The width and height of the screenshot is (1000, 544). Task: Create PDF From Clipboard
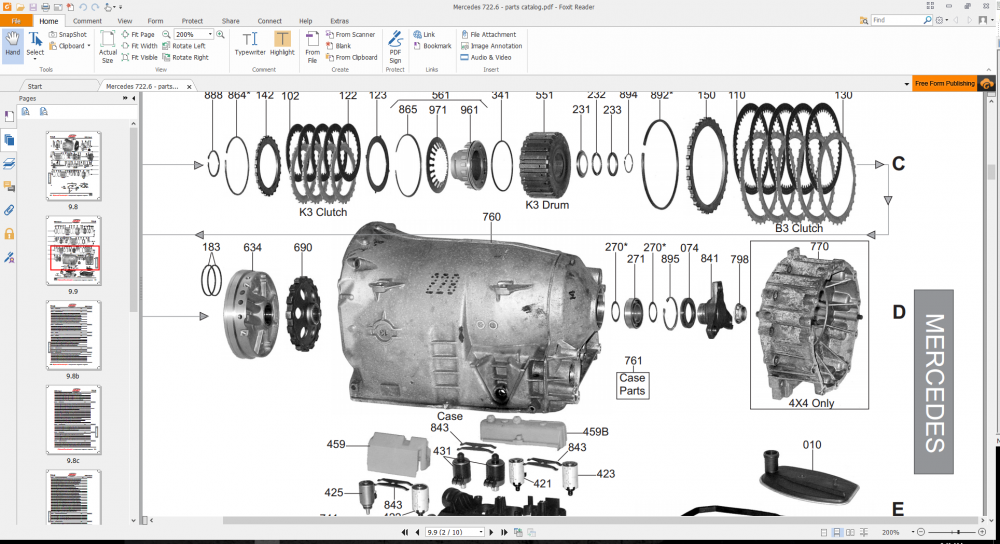tap(352, 57)
